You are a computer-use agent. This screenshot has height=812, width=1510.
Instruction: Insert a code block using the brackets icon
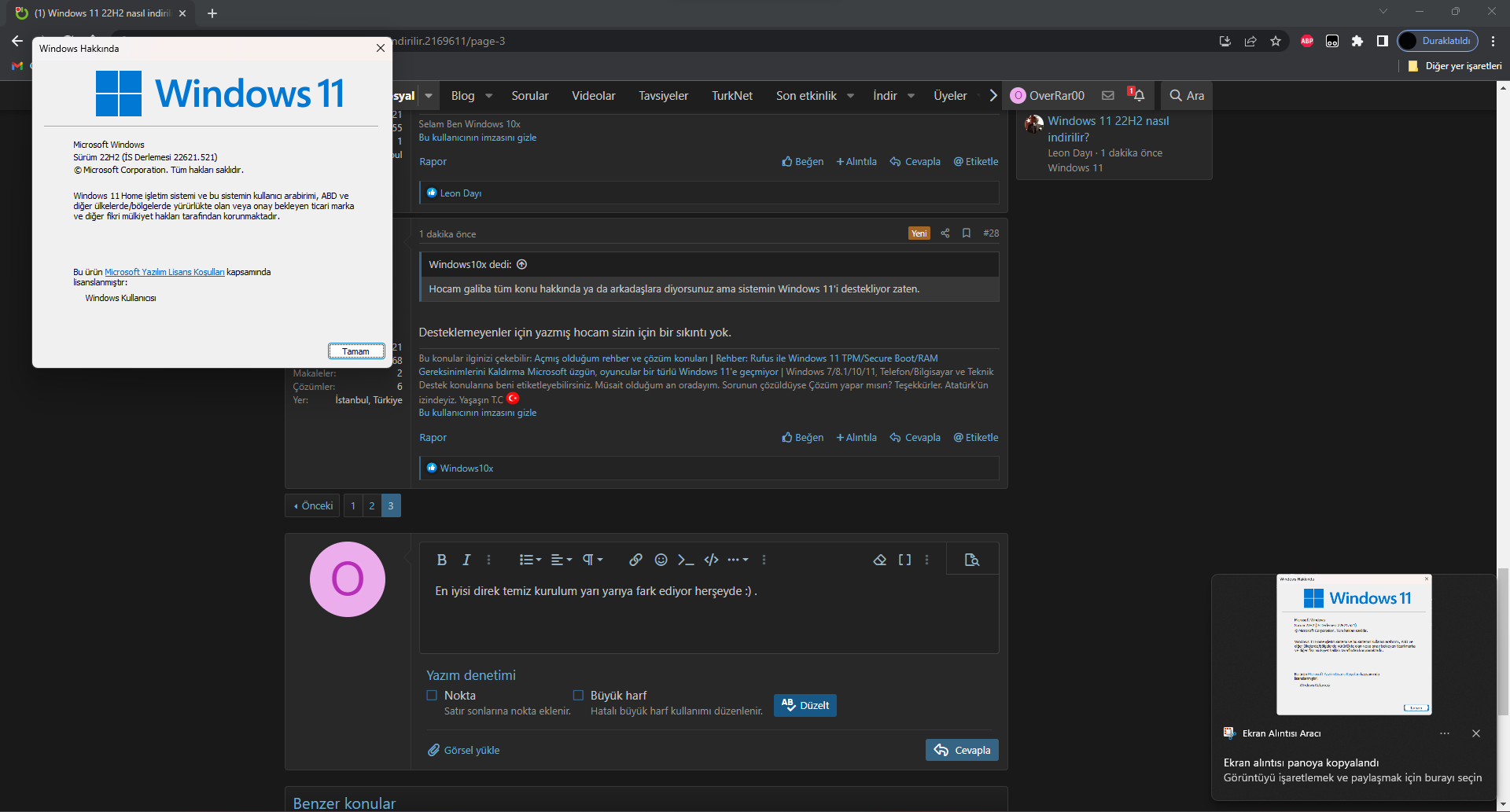(711, 560)
